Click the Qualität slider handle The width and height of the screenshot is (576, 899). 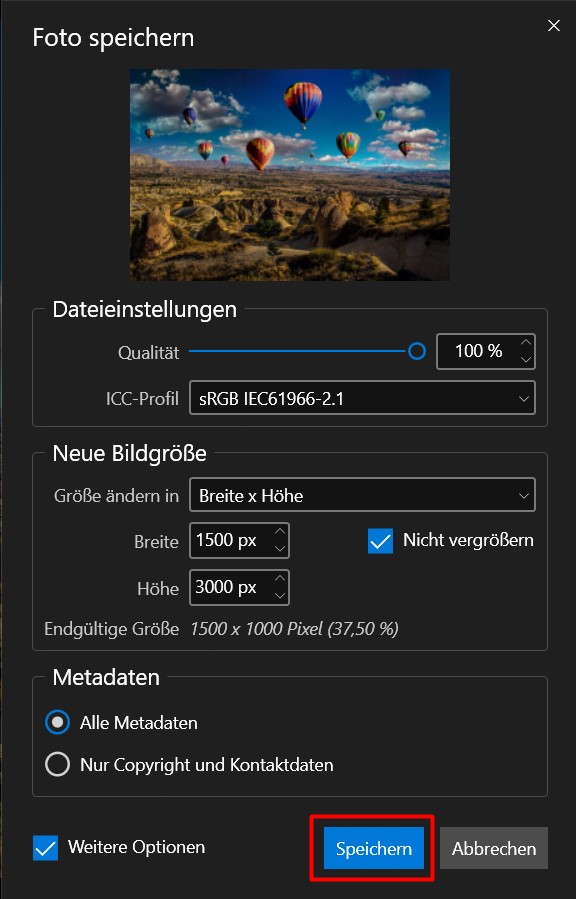(417, 351)
